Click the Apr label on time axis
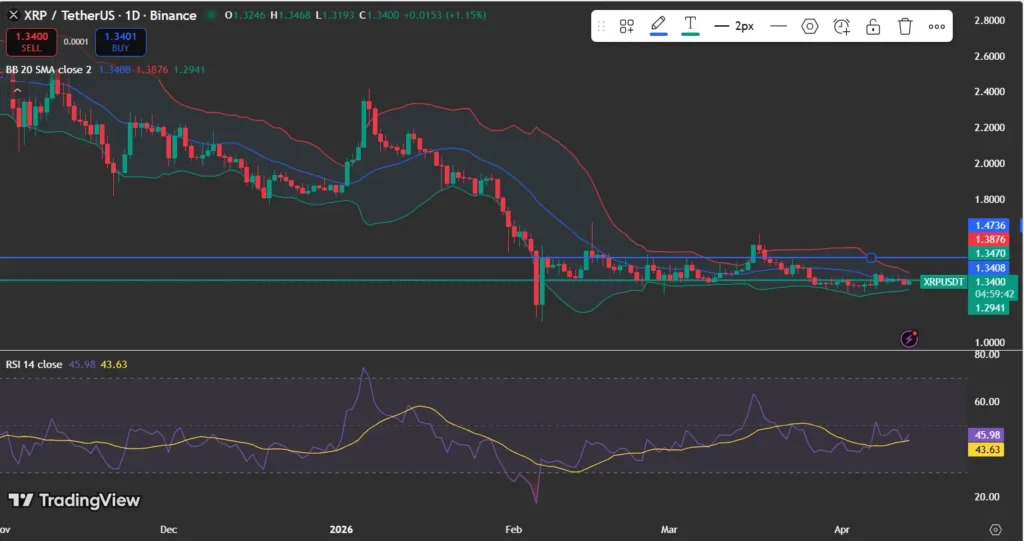The image size is (1024, 541). click(x=842, y=529)
